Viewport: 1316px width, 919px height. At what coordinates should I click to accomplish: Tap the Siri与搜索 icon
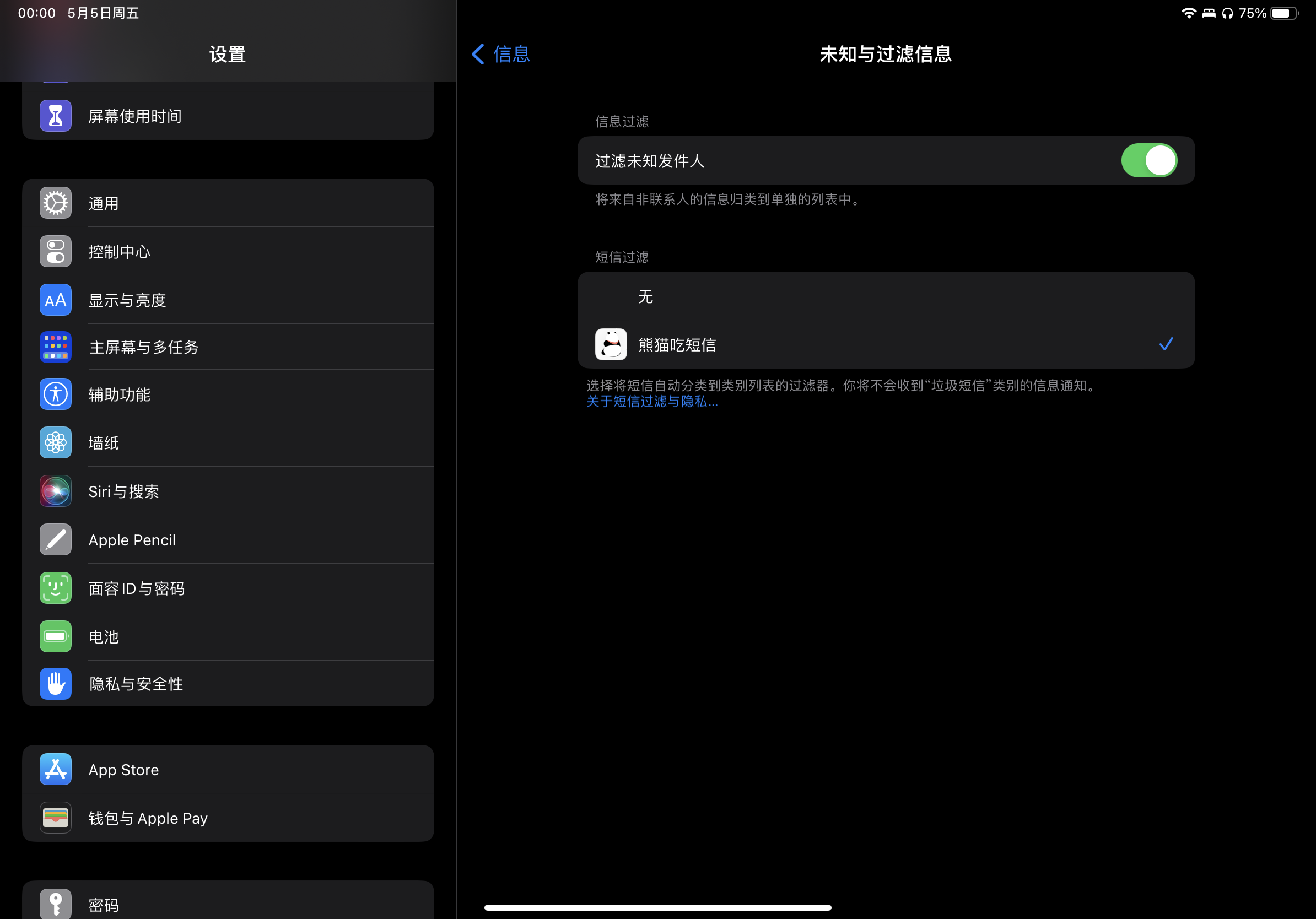click(56, 491)
